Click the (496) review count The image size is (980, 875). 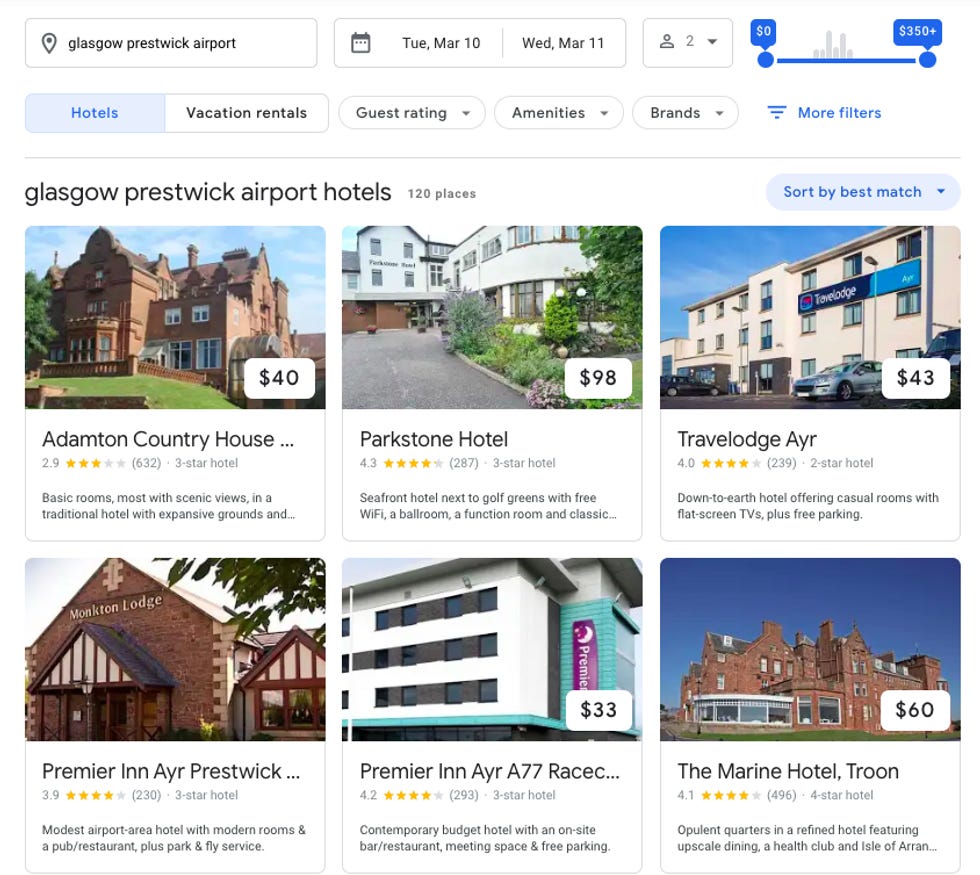782,795
